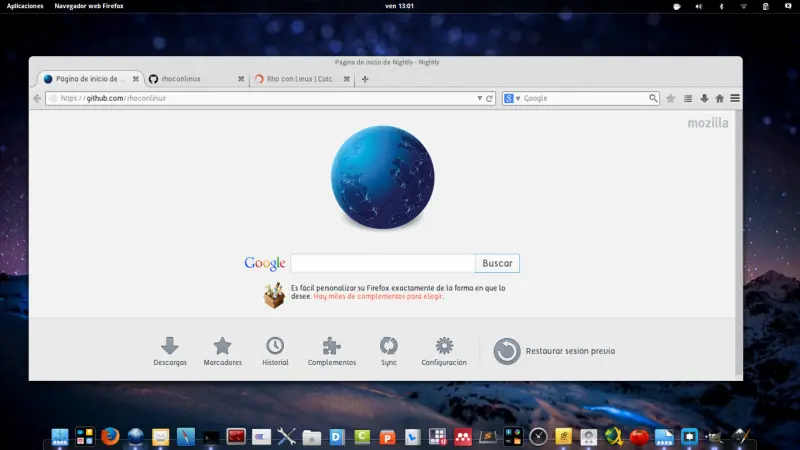Open the clock icon in the dock
This screenshot has height=450, width=800.
tap(538, 437)
